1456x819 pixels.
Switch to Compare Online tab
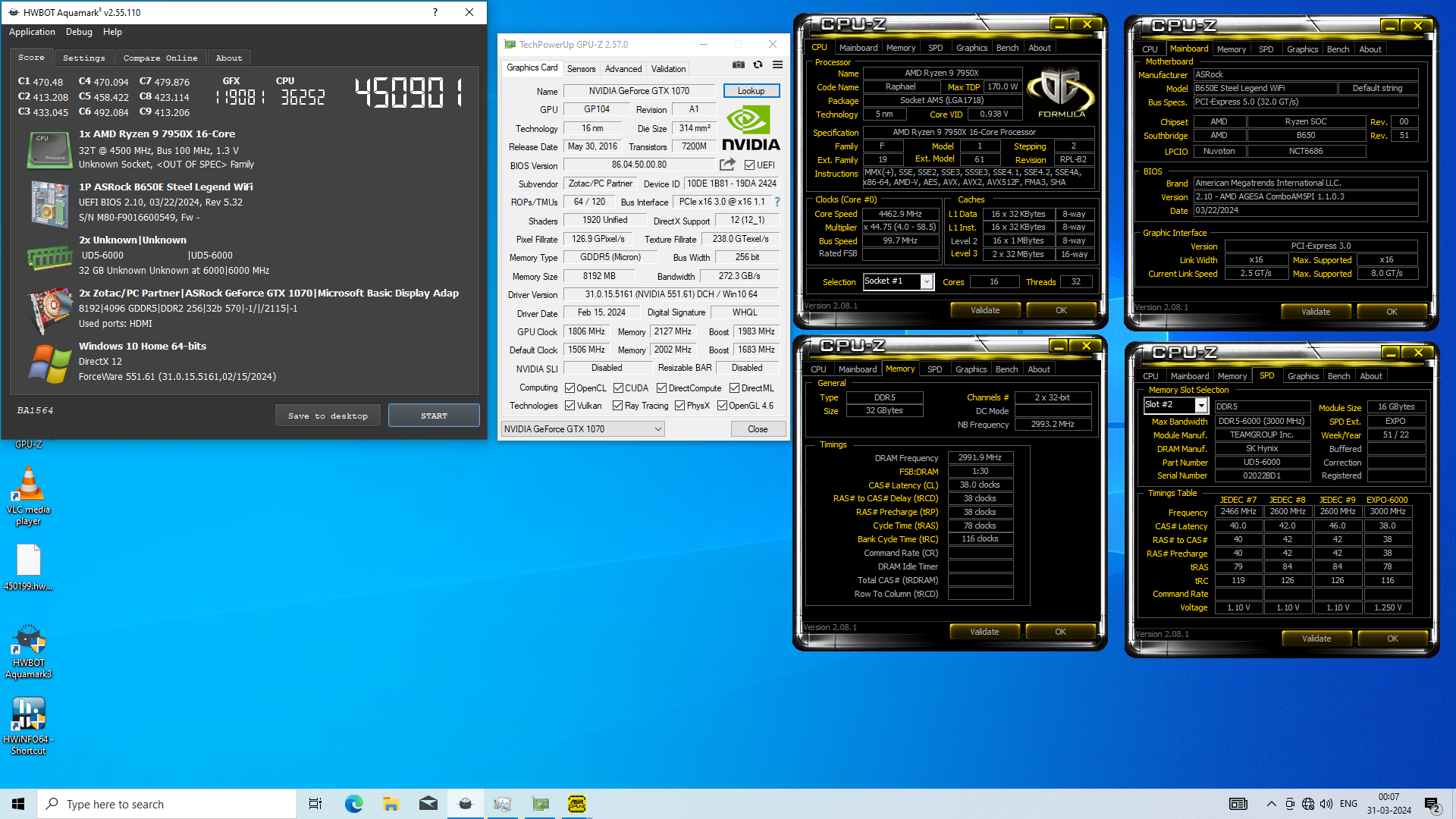pos(160,58)
